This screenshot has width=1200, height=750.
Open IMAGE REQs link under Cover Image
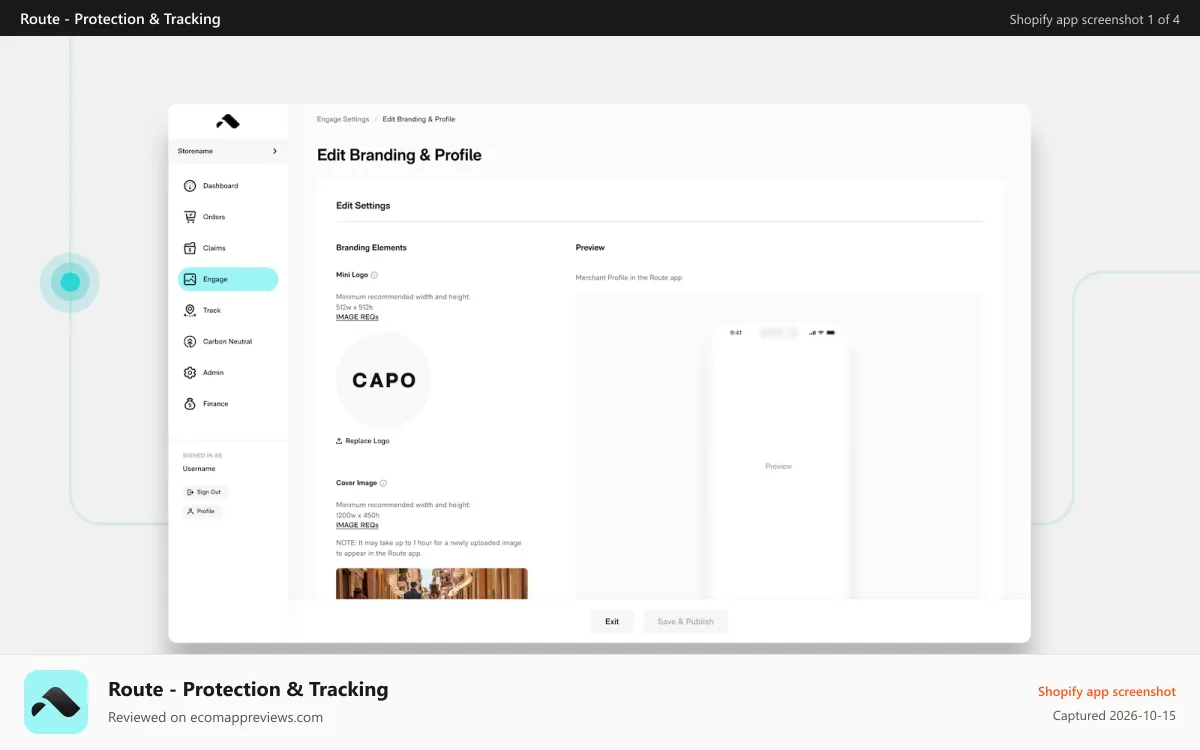pos(357,525)
